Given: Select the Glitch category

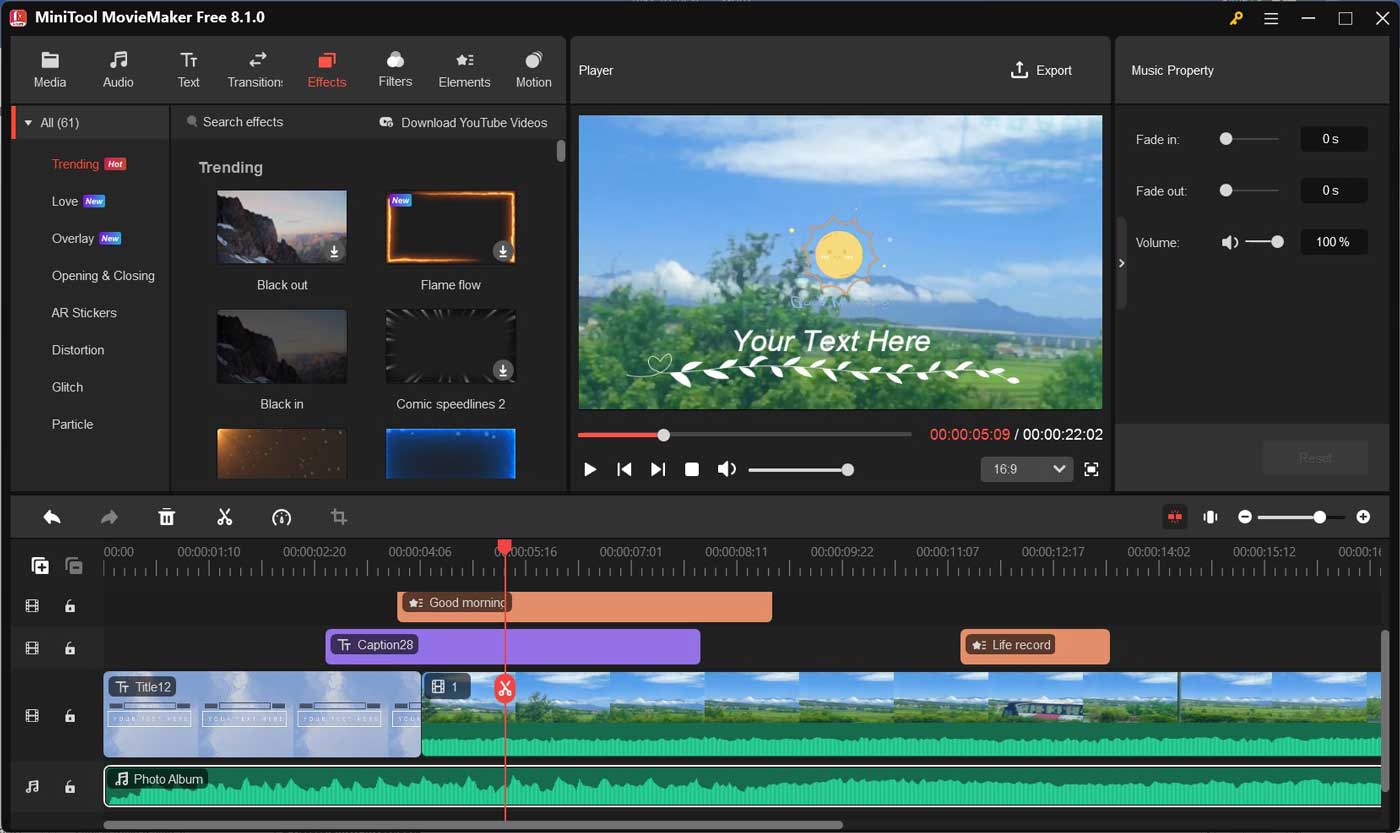Looking at the screenshot, I should coord(67,387).
